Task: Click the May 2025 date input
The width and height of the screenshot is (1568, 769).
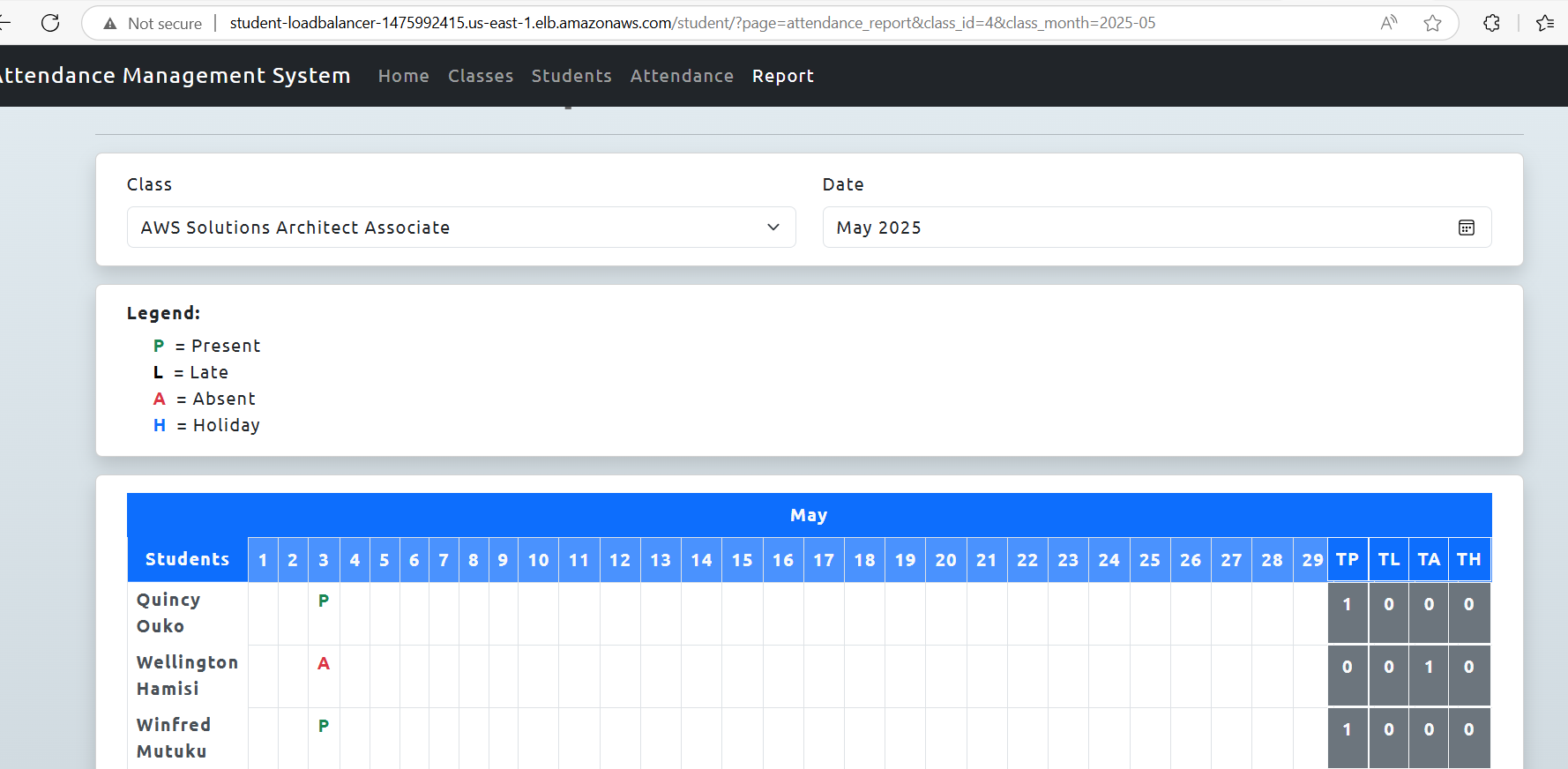Action: (x=1156, y=228)
